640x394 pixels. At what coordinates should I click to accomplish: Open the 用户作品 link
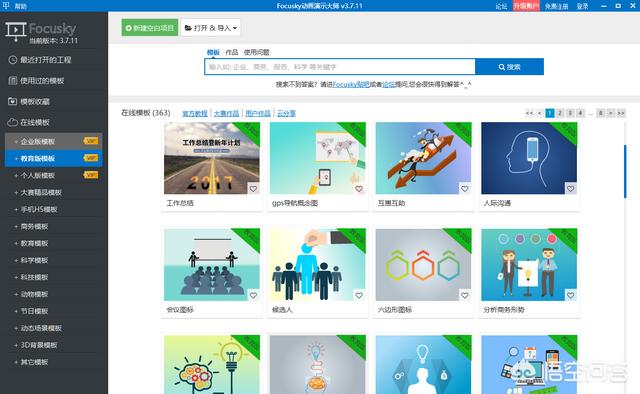[258, 113]
